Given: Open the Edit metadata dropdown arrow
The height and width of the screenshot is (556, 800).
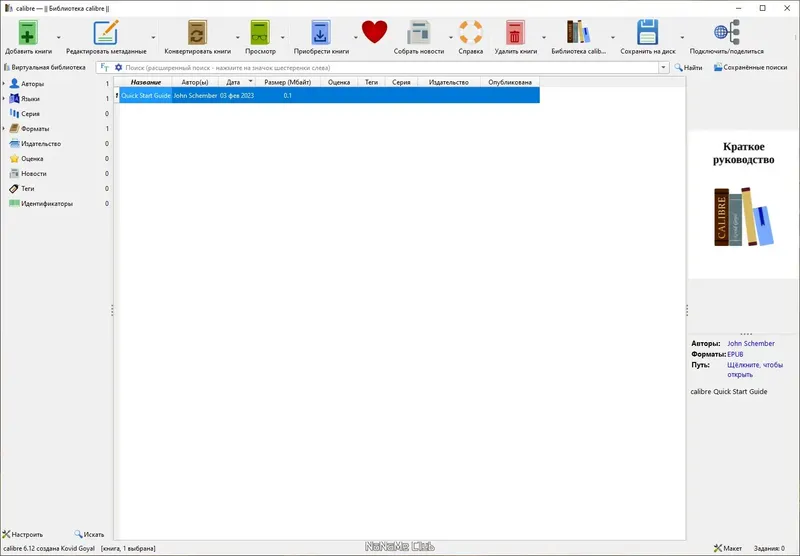Looking at the screenshot, I should (x=153, y=37).
